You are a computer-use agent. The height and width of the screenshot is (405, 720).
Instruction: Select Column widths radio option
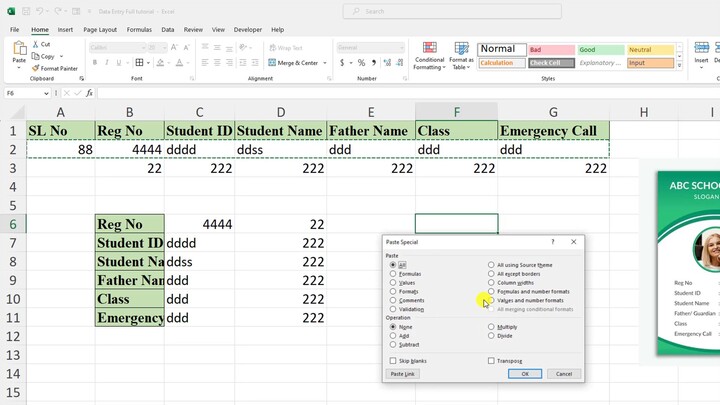[x=491, y=282]
